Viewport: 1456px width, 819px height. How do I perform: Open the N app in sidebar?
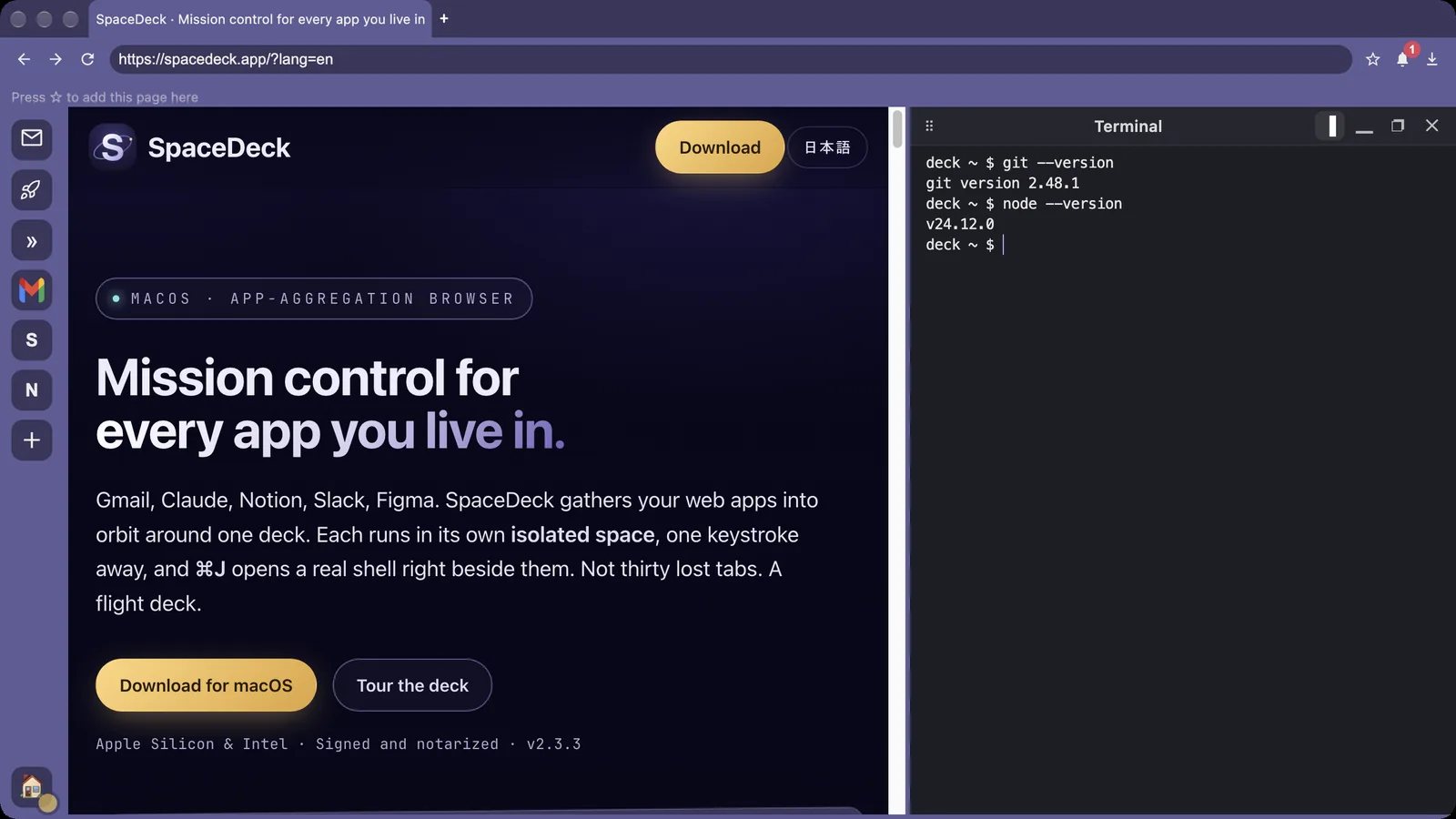click(x=32, y=390)
